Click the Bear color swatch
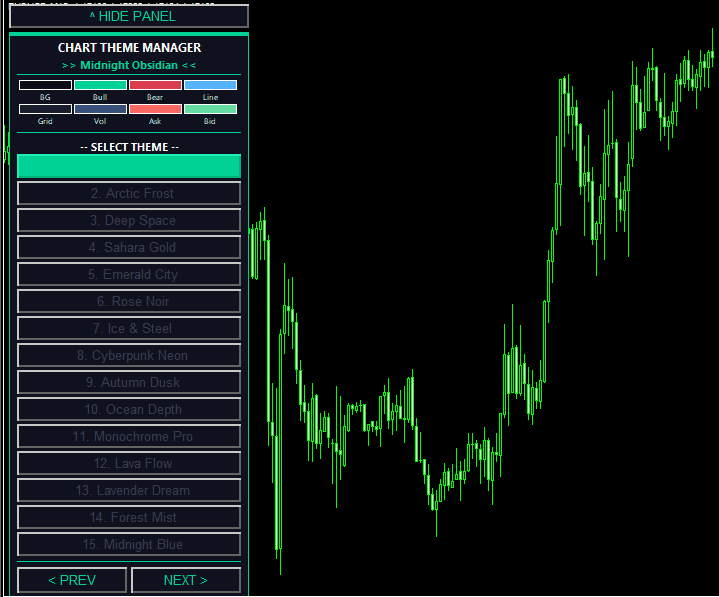The image size is (719, 597). pyautogui.click(x=155, y=85)
